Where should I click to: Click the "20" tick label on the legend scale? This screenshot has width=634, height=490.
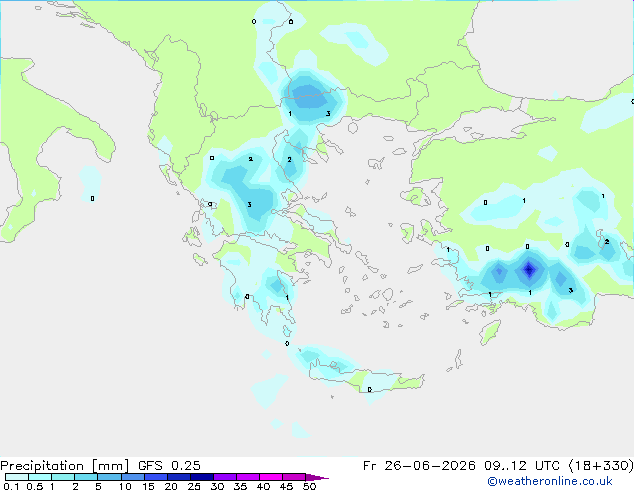point(171,486)
